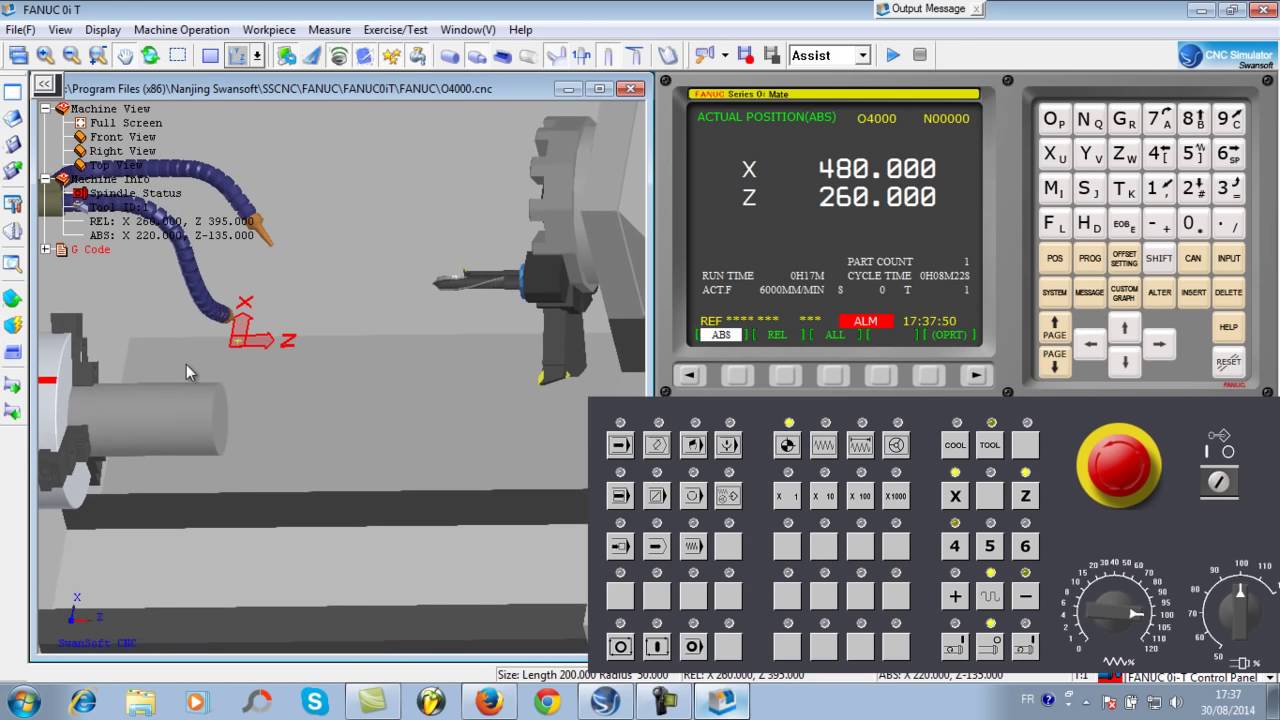The height and width of the screenshot is (720, 1280).
Task: Click the handwheel mode machine button
Action: click(x=896, y=445)
